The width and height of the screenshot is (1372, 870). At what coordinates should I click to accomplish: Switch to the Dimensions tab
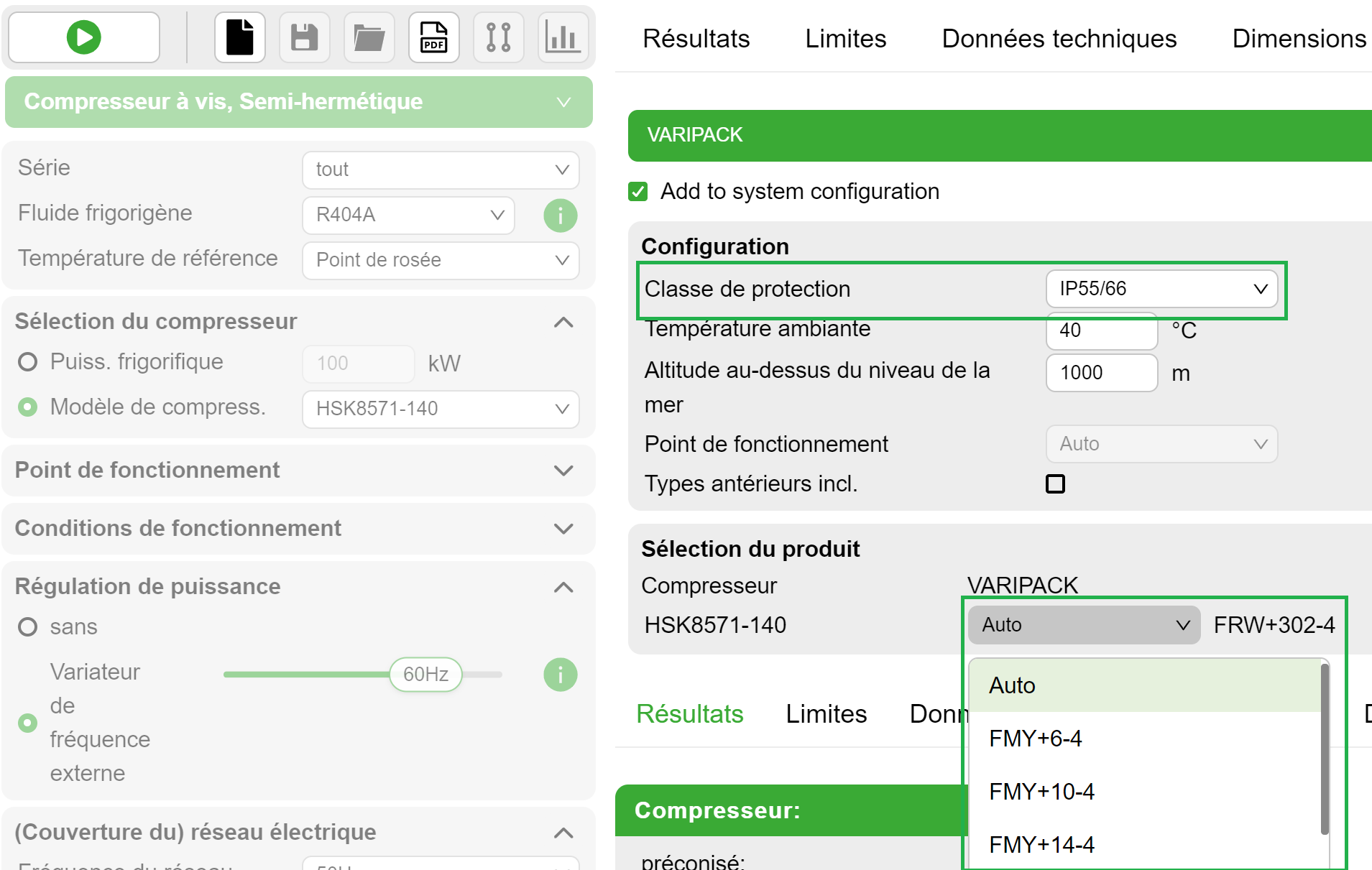click(x=1298, y=38)
